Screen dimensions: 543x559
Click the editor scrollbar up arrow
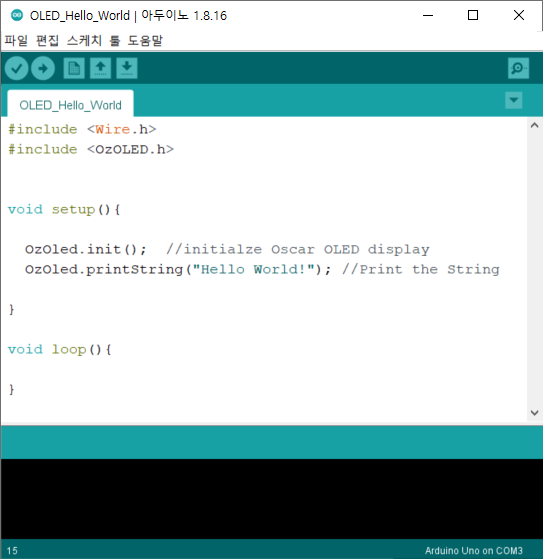coord(534,125)
